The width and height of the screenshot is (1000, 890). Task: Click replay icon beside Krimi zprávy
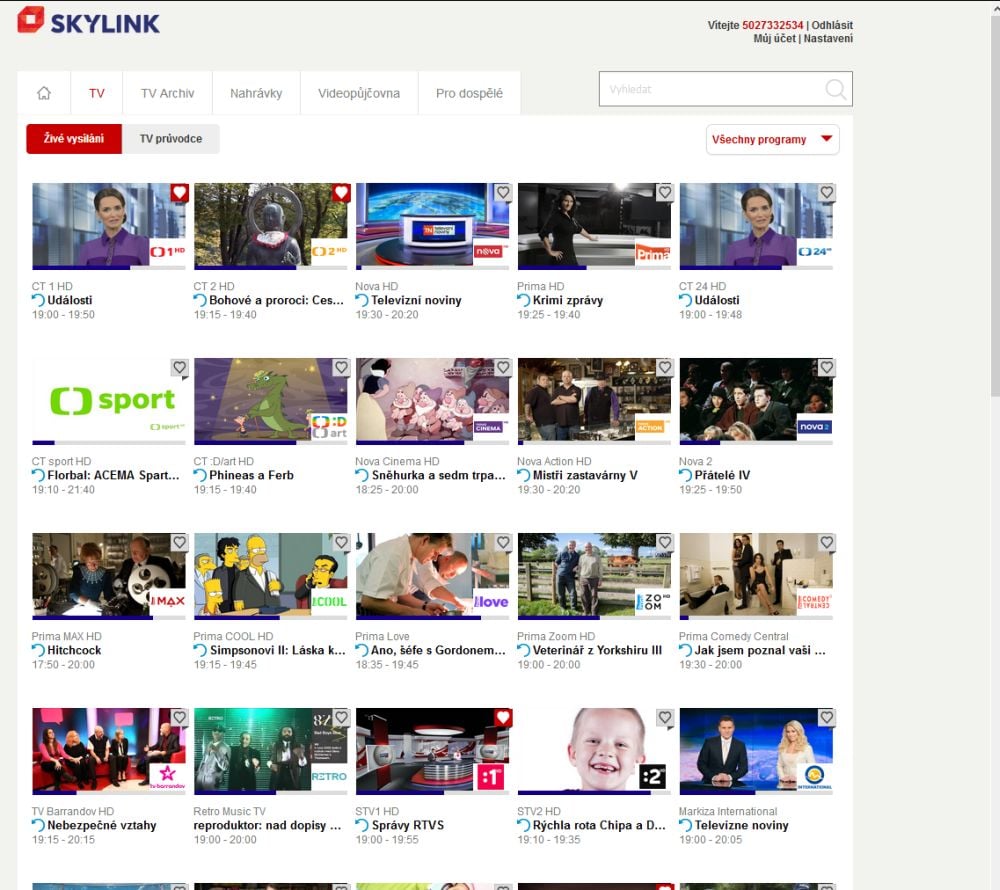pyautogui.click(x=524, y=300)
